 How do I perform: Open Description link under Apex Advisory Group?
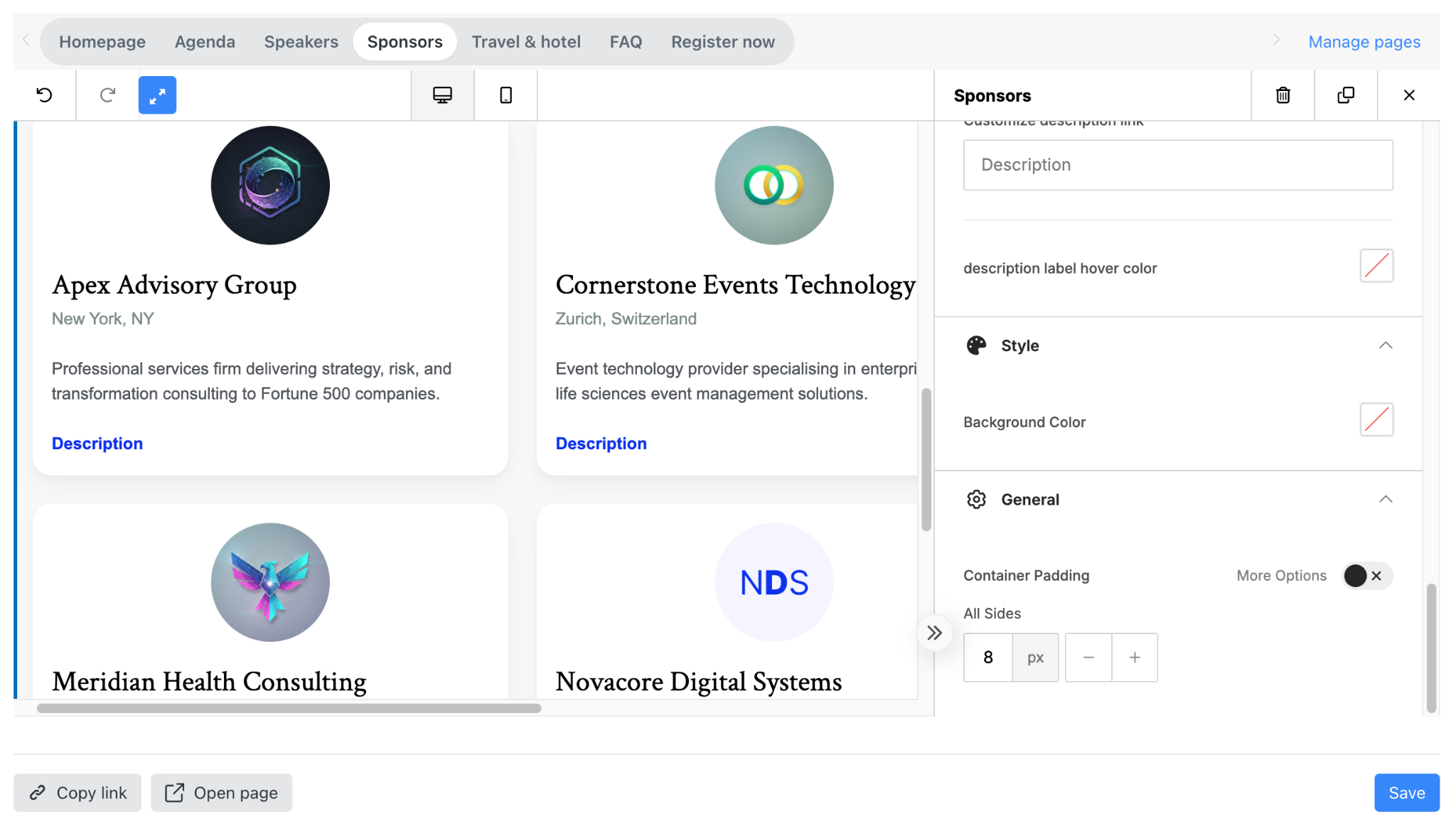97,444
